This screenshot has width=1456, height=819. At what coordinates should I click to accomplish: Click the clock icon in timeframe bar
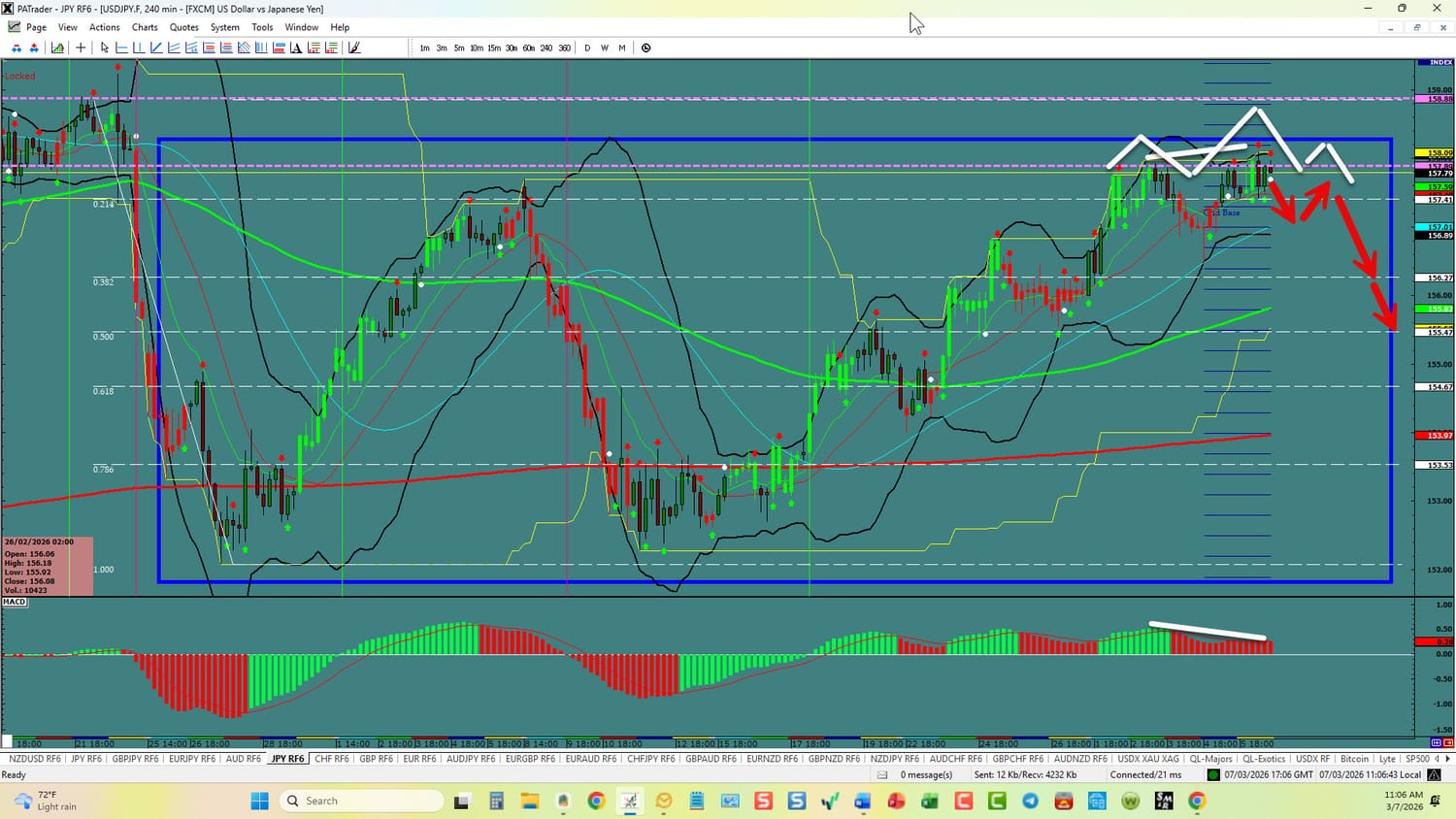coord(646,48)
